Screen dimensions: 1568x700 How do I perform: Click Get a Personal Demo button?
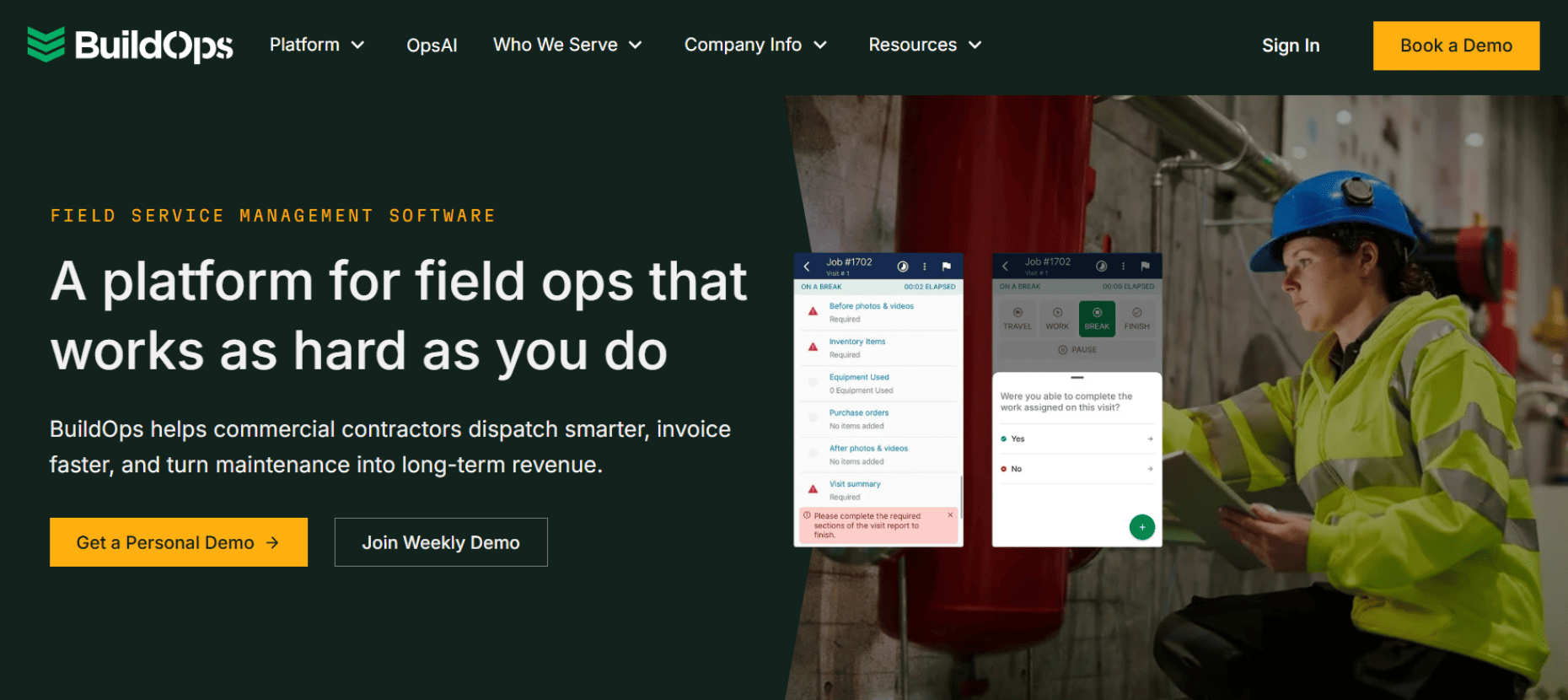(x=179, y=542)
